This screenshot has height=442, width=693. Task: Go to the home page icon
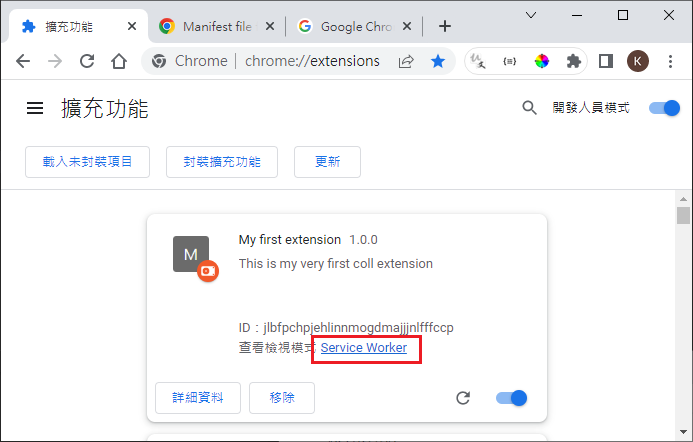[x=119, y=61]
